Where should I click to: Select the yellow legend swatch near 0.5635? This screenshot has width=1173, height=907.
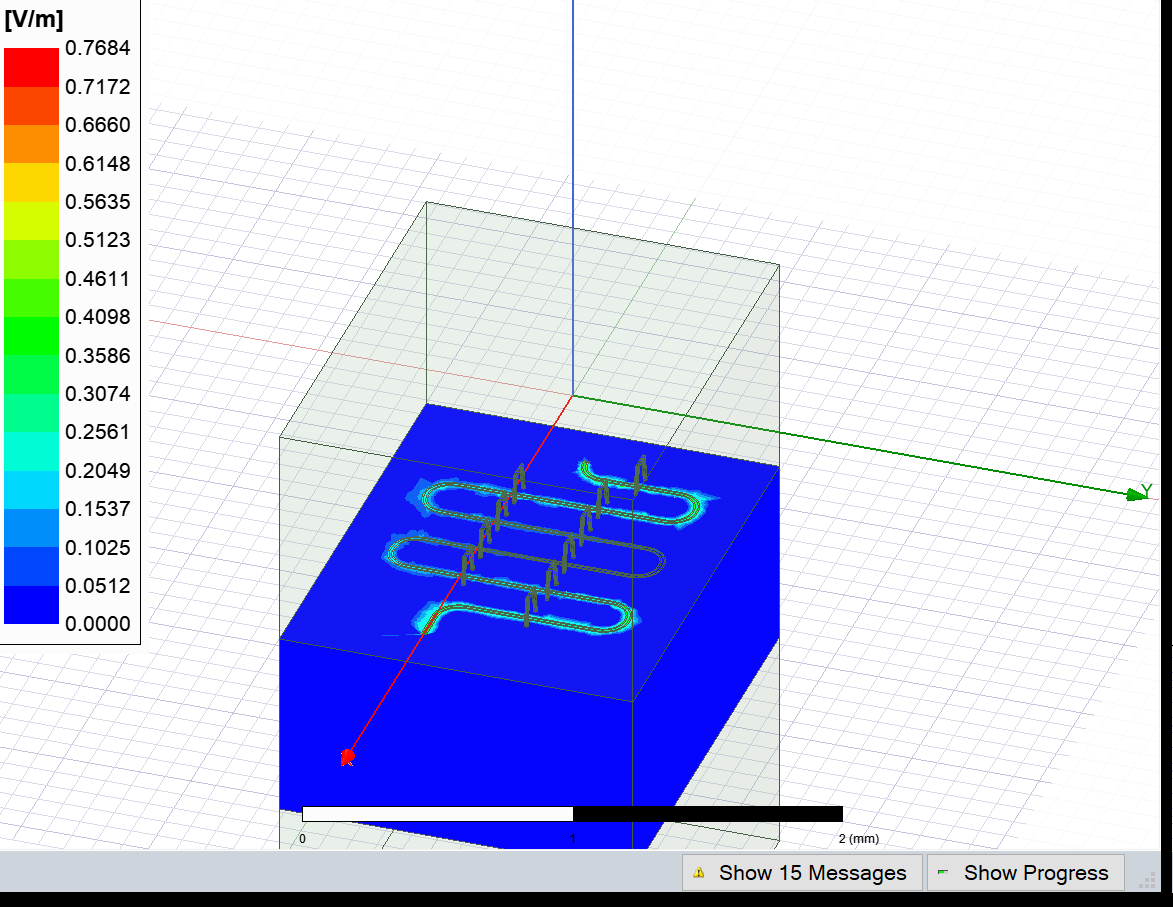pos(31,183)
